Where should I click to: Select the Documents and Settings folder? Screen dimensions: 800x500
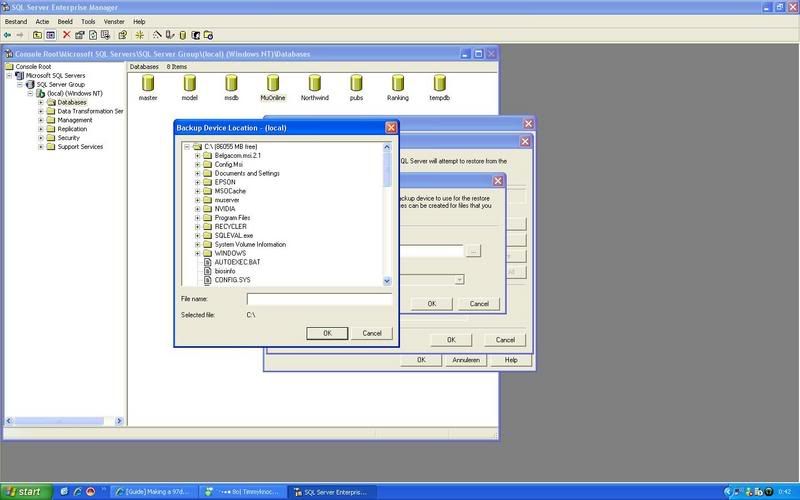[x=247, y=173]
